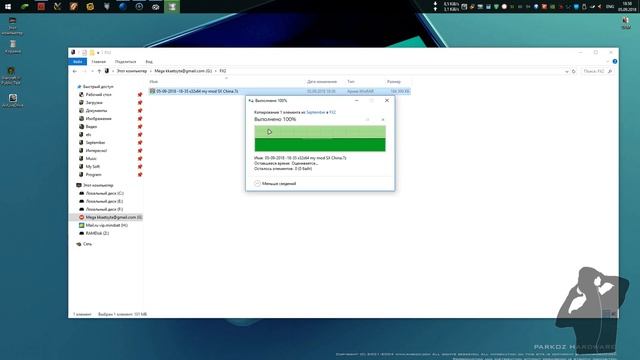Click the Network icon in navigation pane
Viewport: 640px width, 360px height.
79,244
